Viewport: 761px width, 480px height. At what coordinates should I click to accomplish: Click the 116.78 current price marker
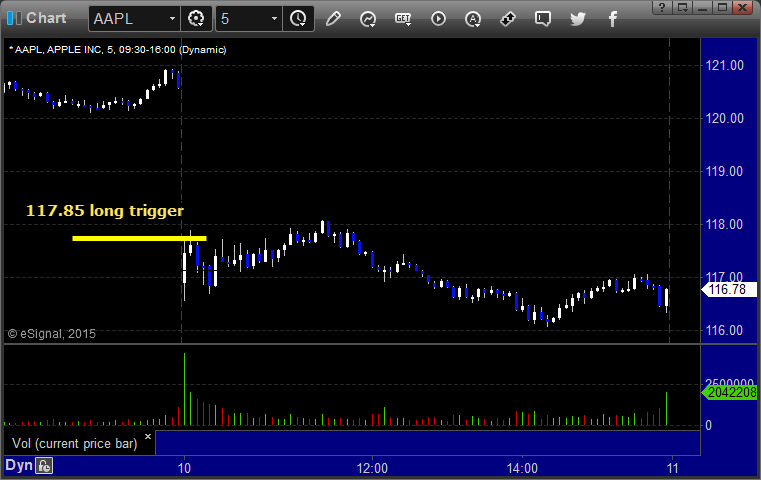point(729,290)
